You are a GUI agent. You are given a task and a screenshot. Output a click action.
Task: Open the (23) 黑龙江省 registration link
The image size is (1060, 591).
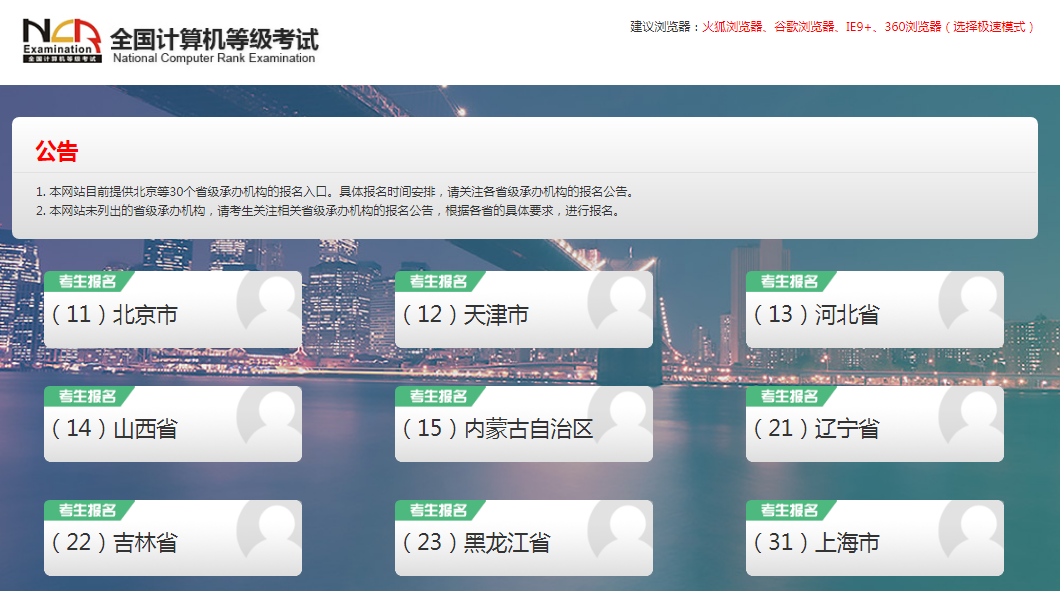coord(477,543)
